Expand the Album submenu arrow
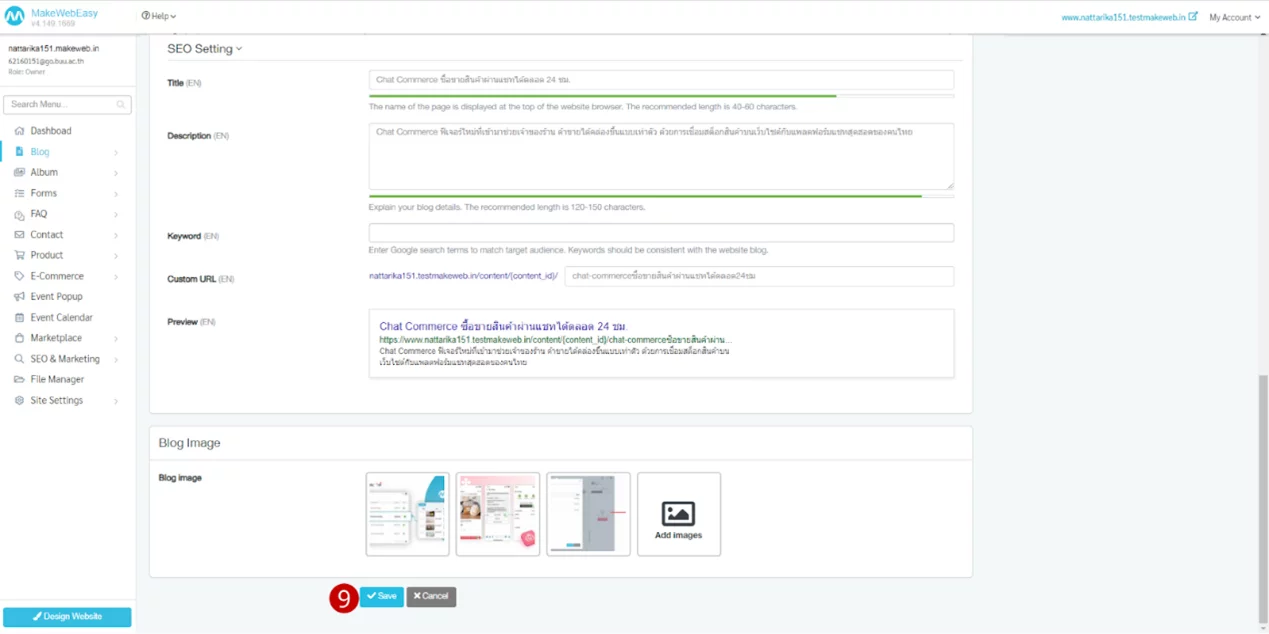This screenshot has height=634, width=1269. [116, 174]
